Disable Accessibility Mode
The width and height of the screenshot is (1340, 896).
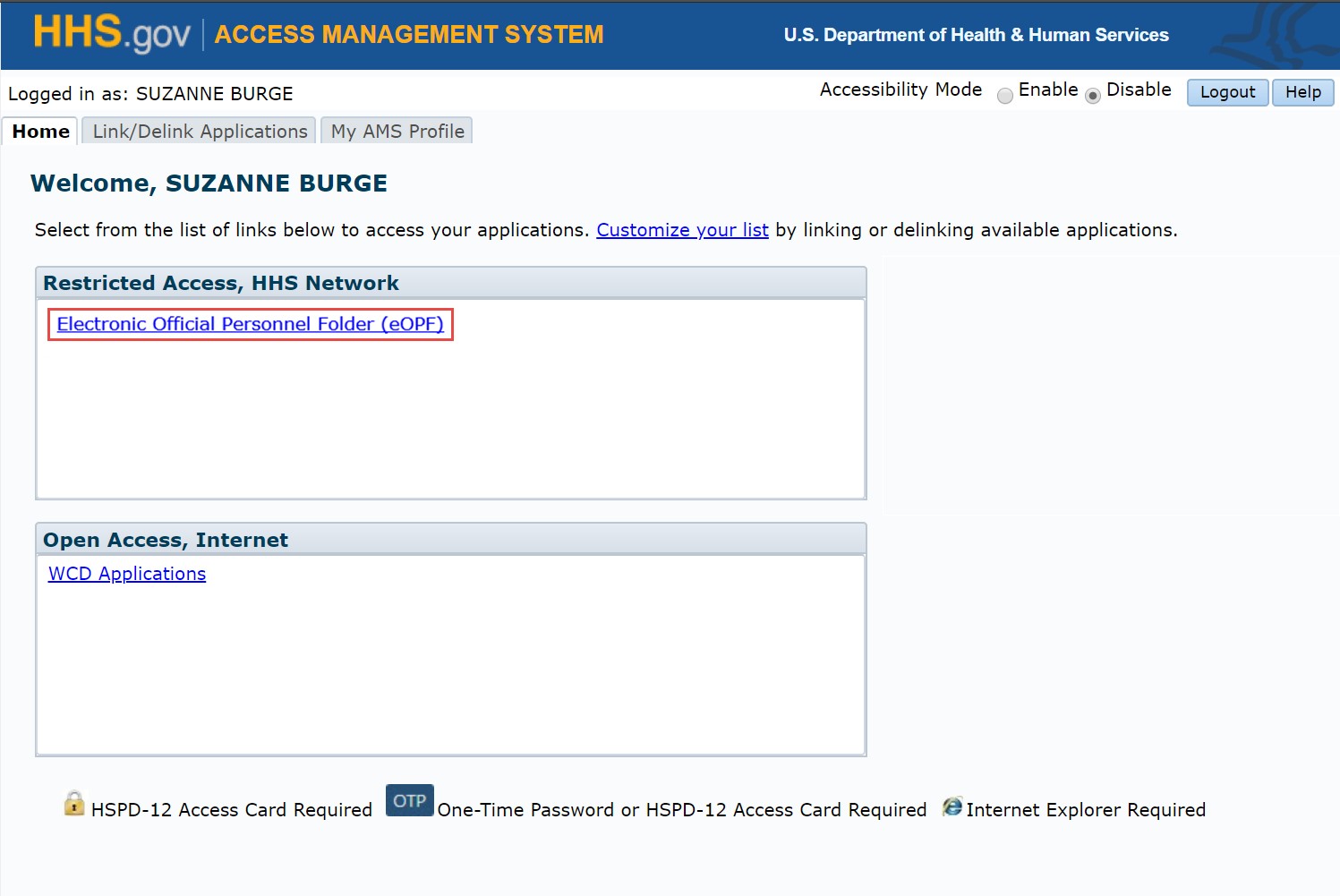tap(1093, 95)
